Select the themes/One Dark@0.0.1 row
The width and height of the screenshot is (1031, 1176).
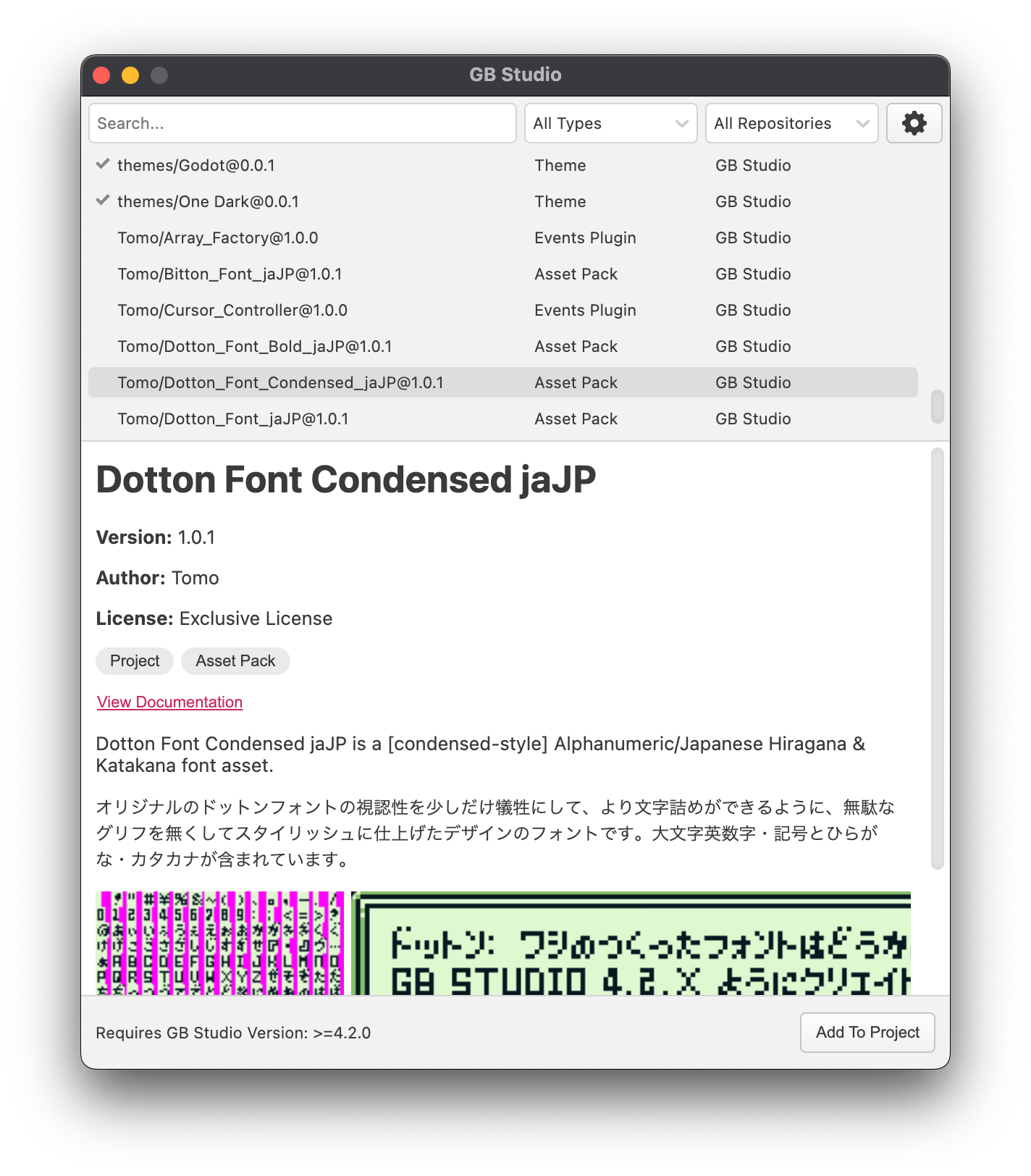[503, 201]
